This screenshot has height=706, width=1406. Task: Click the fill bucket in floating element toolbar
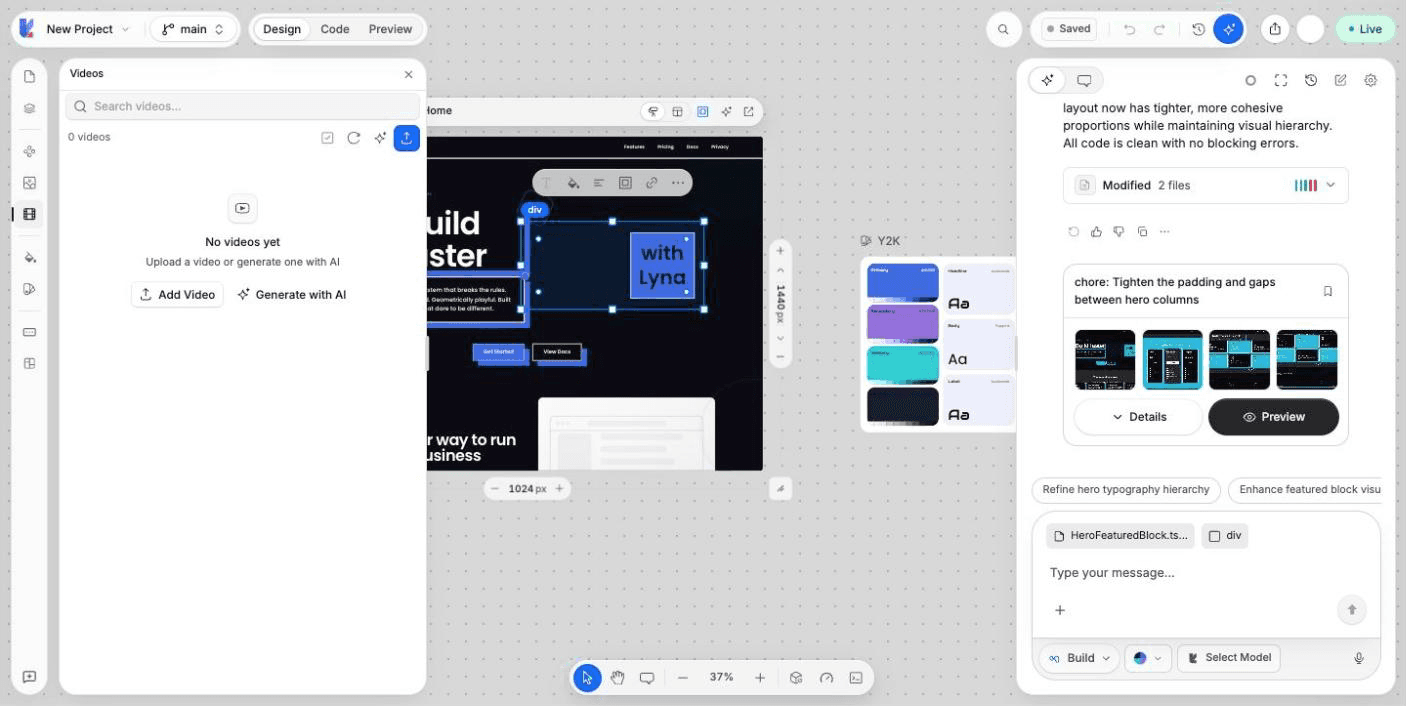573,183
